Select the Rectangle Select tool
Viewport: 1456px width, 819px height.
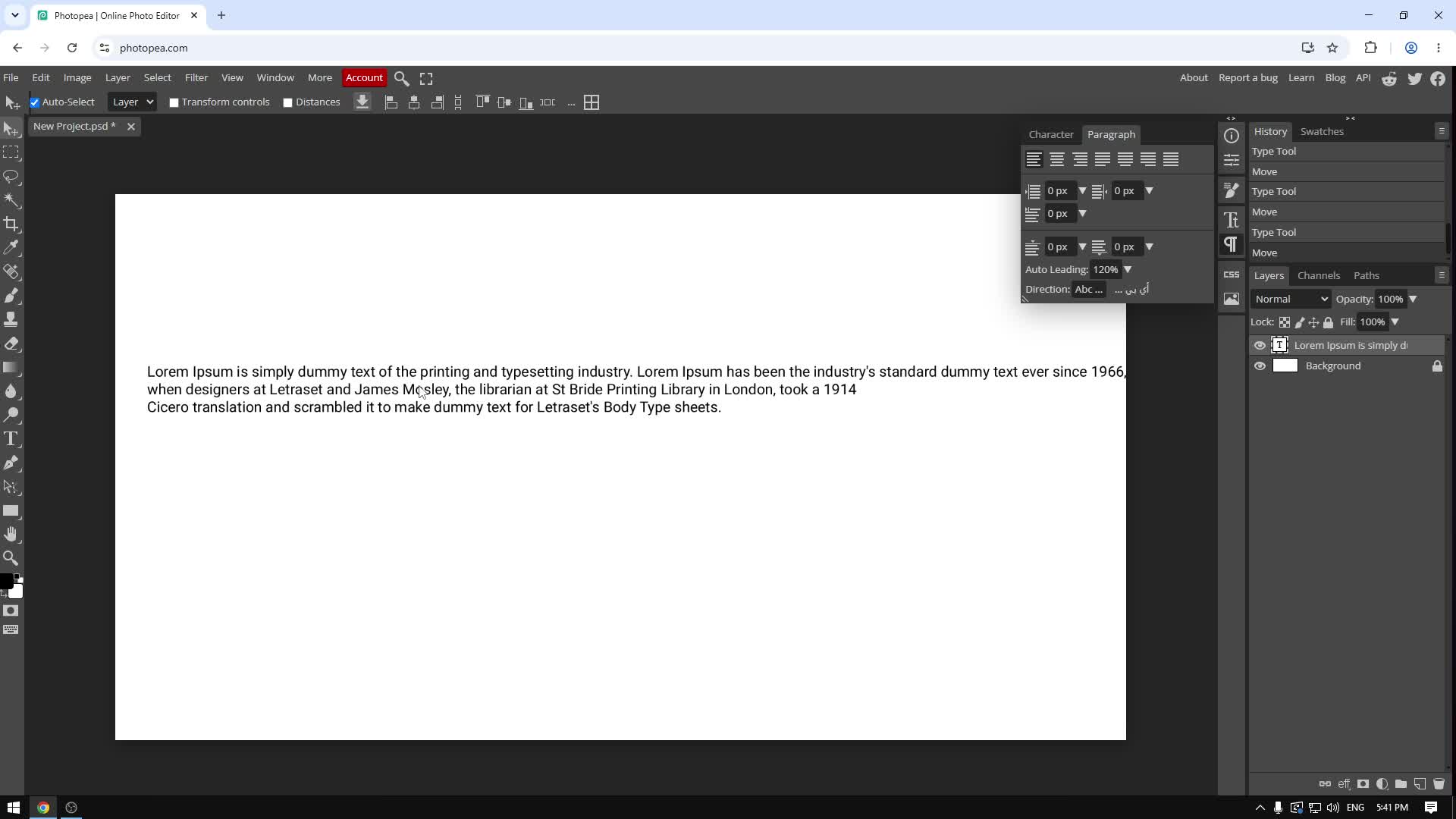pos(11,152)
